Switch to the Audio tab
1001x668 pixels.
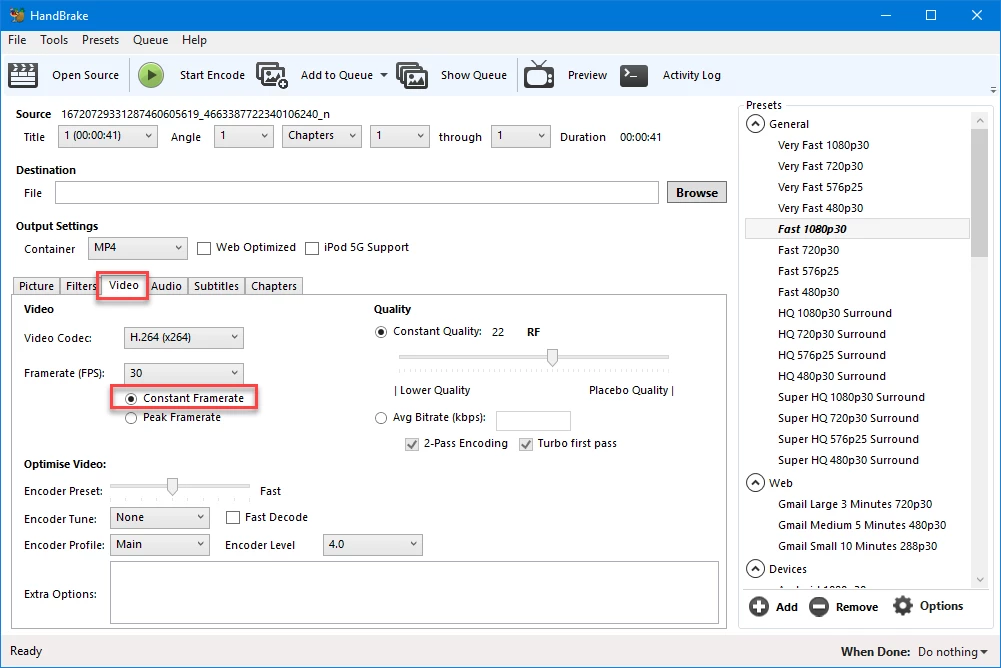pos(167,286)
